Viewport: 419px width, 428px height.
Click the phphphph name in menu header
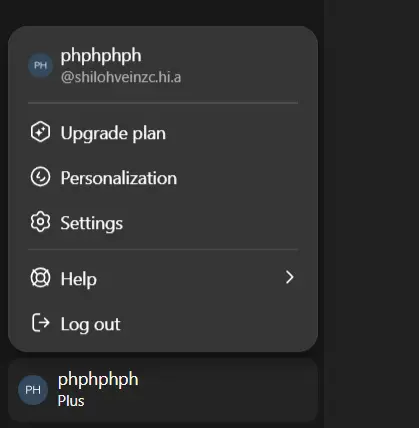click(101, 56)
